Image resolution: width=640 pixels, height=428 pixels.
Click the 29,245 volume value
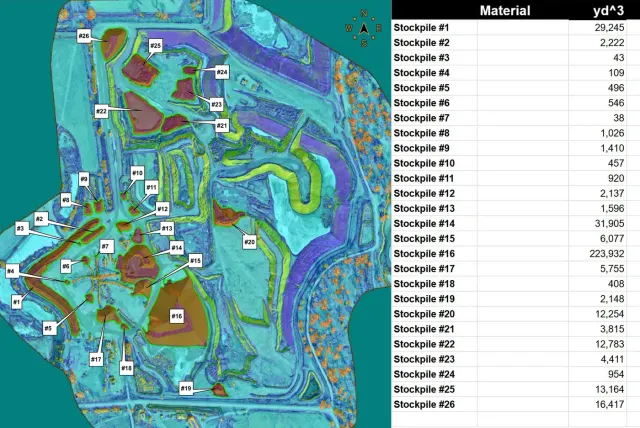609,28
